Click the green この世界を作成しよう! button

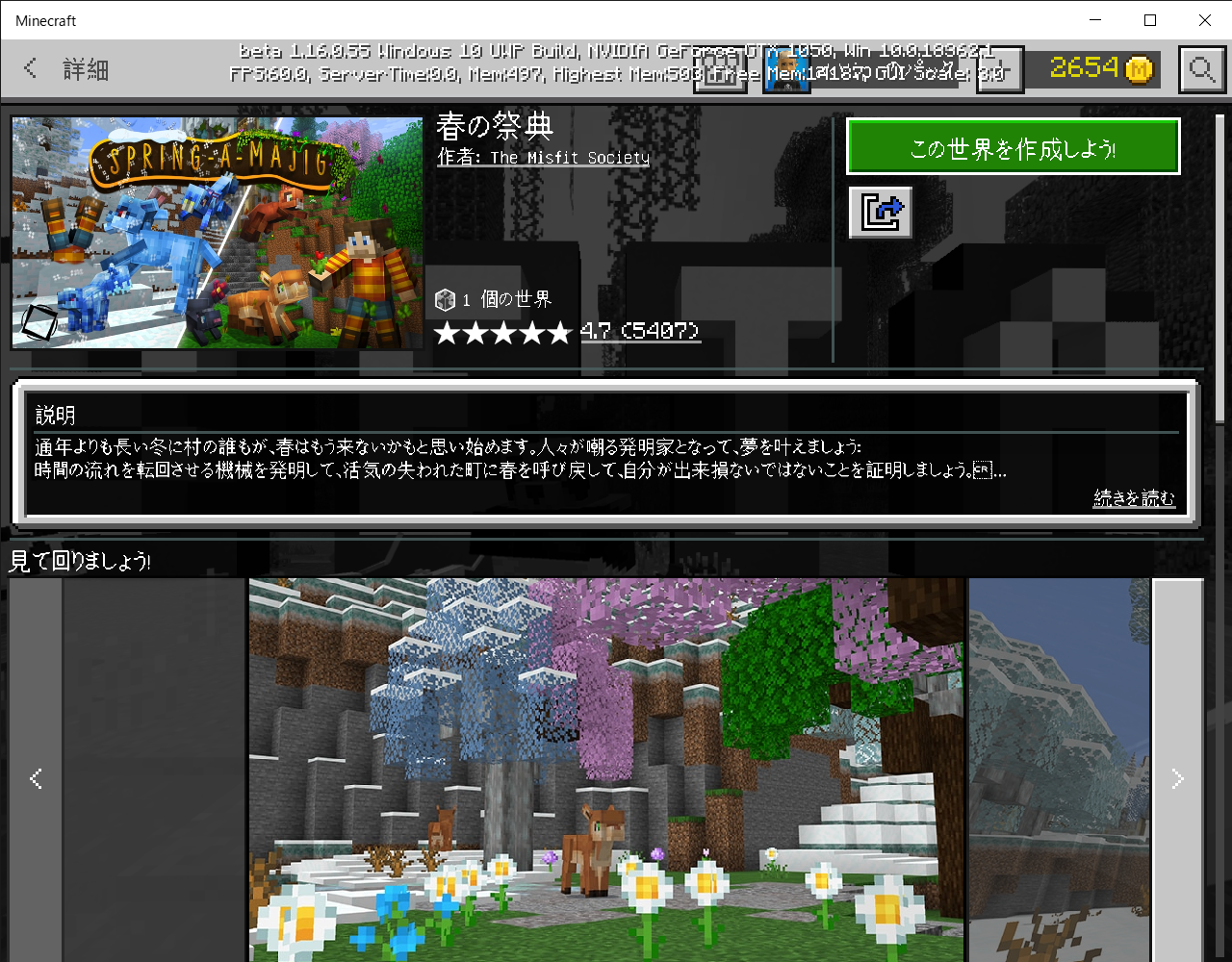point(1014,147)
